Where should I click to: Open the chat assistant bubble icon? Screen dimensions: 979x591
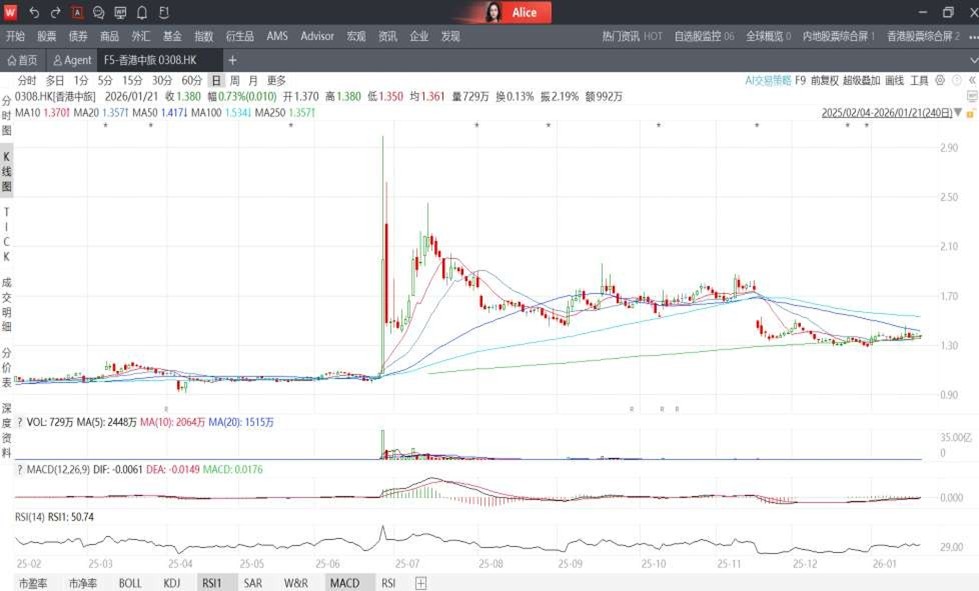pyautogui.click(x=98, y=13)
